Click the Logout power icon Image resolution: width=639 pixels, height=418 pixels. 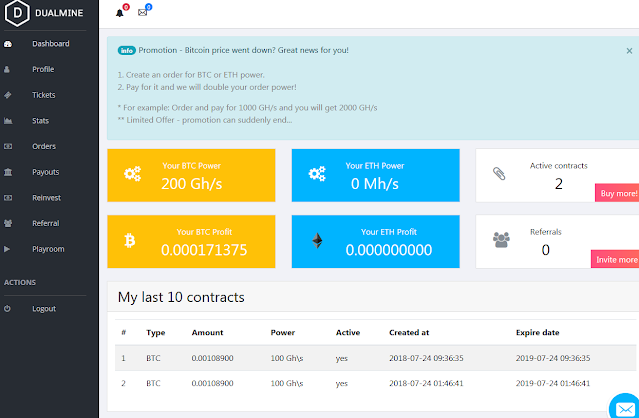point(7,308)
